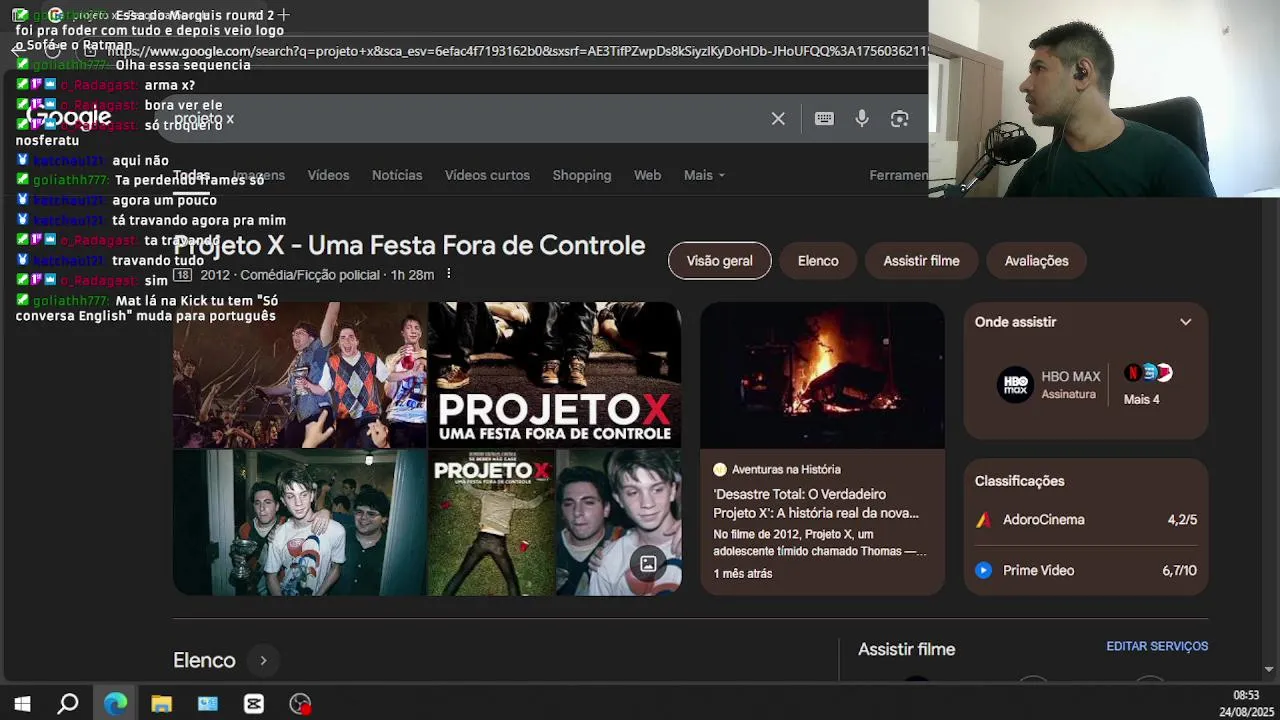Screen dimensions: 1280x720
Task: Switch to the Vídeos tab
Action: point(328,175)
